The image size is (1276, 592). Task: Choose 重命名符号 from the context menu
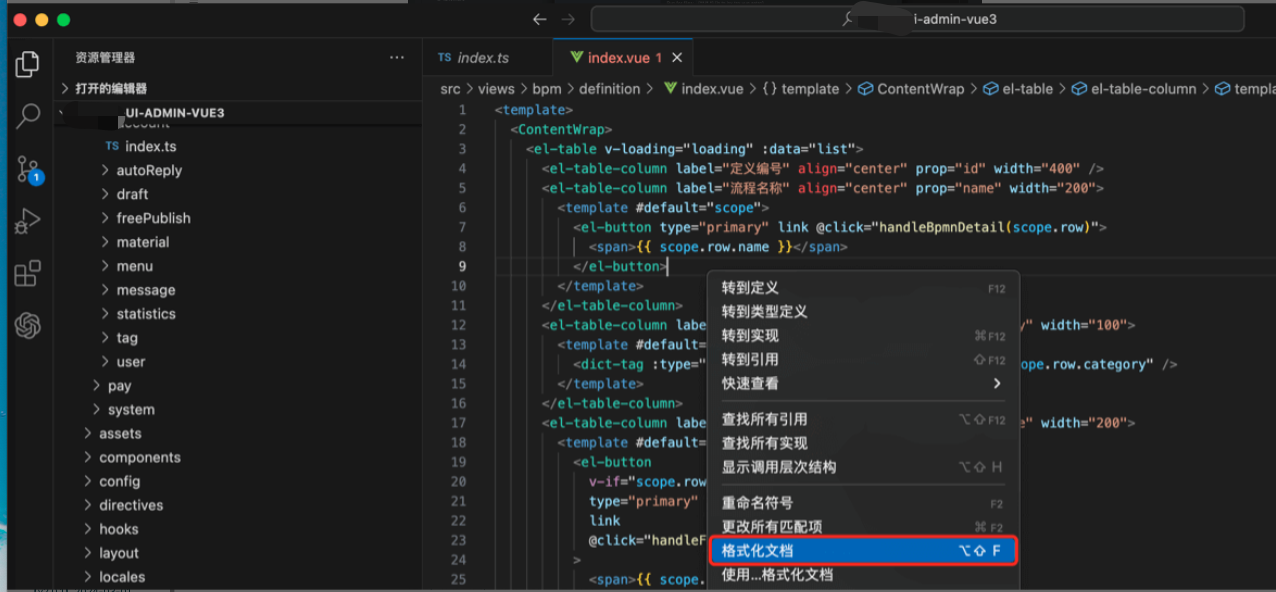(x=863, y=504)
